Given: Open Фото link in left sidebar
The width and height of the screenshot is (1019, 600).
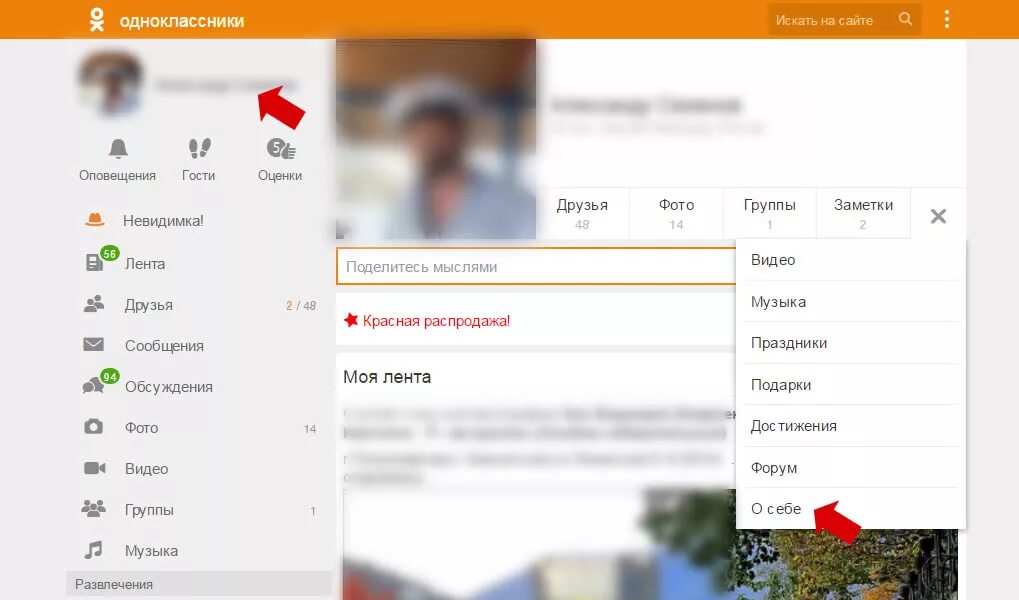Looking at the screenshot, I should (142, 428).
